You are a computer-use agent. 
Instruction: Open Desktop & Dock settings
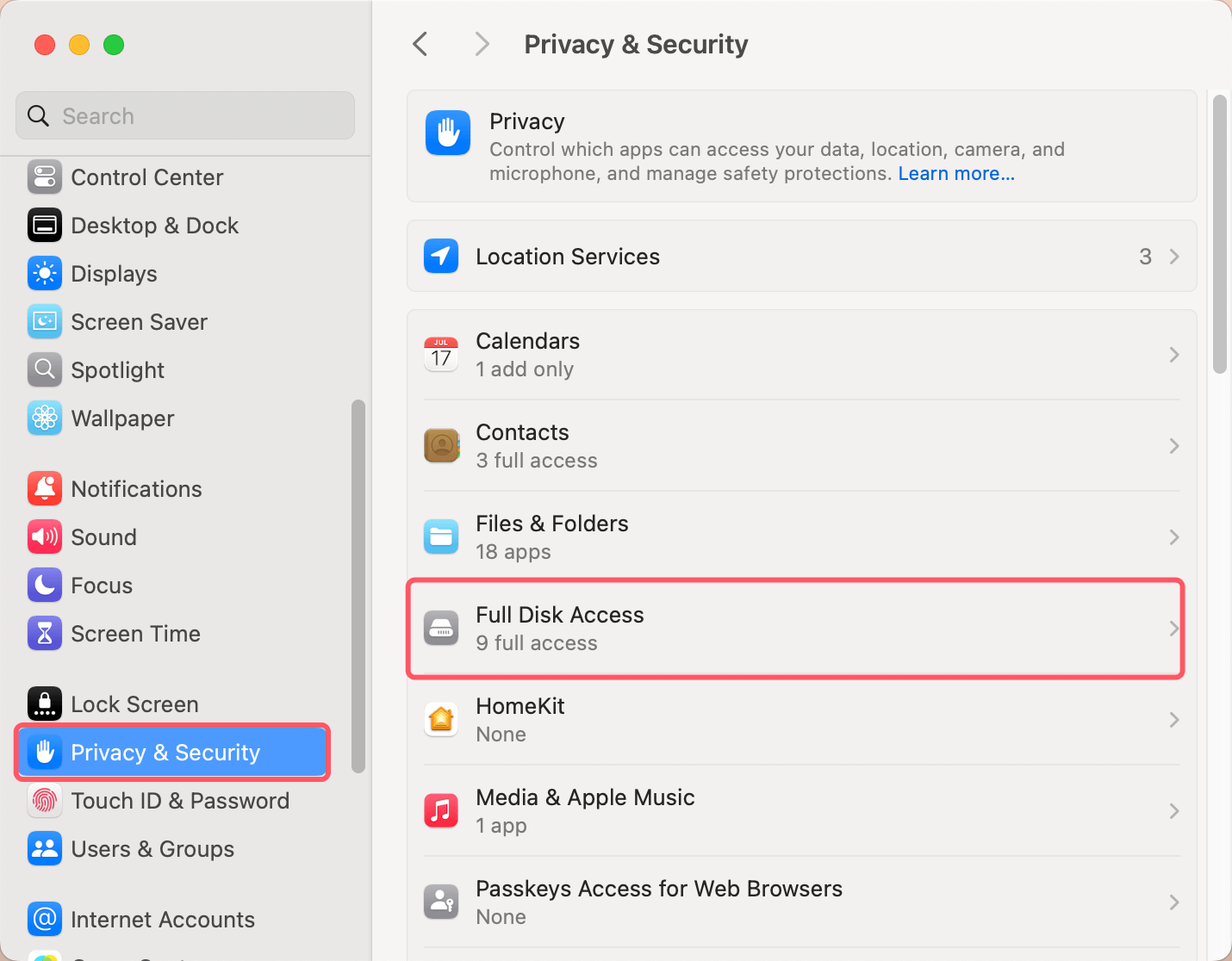pyautogui.click(x=45, y=226)
